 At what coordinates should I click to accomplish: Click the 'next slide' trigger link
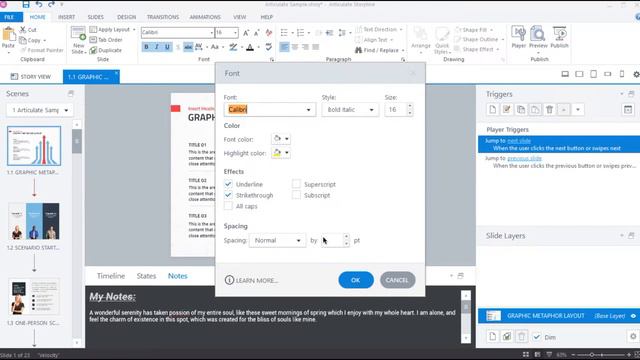tap(519, 141)
